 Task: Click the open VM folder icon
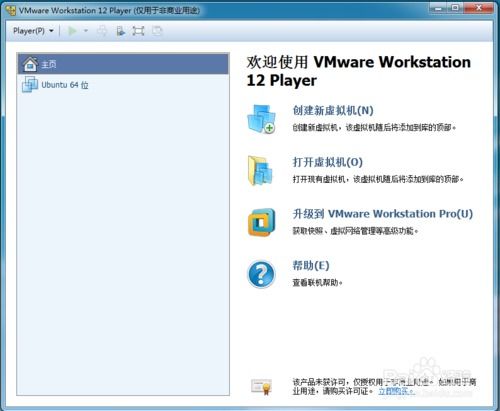260,171
